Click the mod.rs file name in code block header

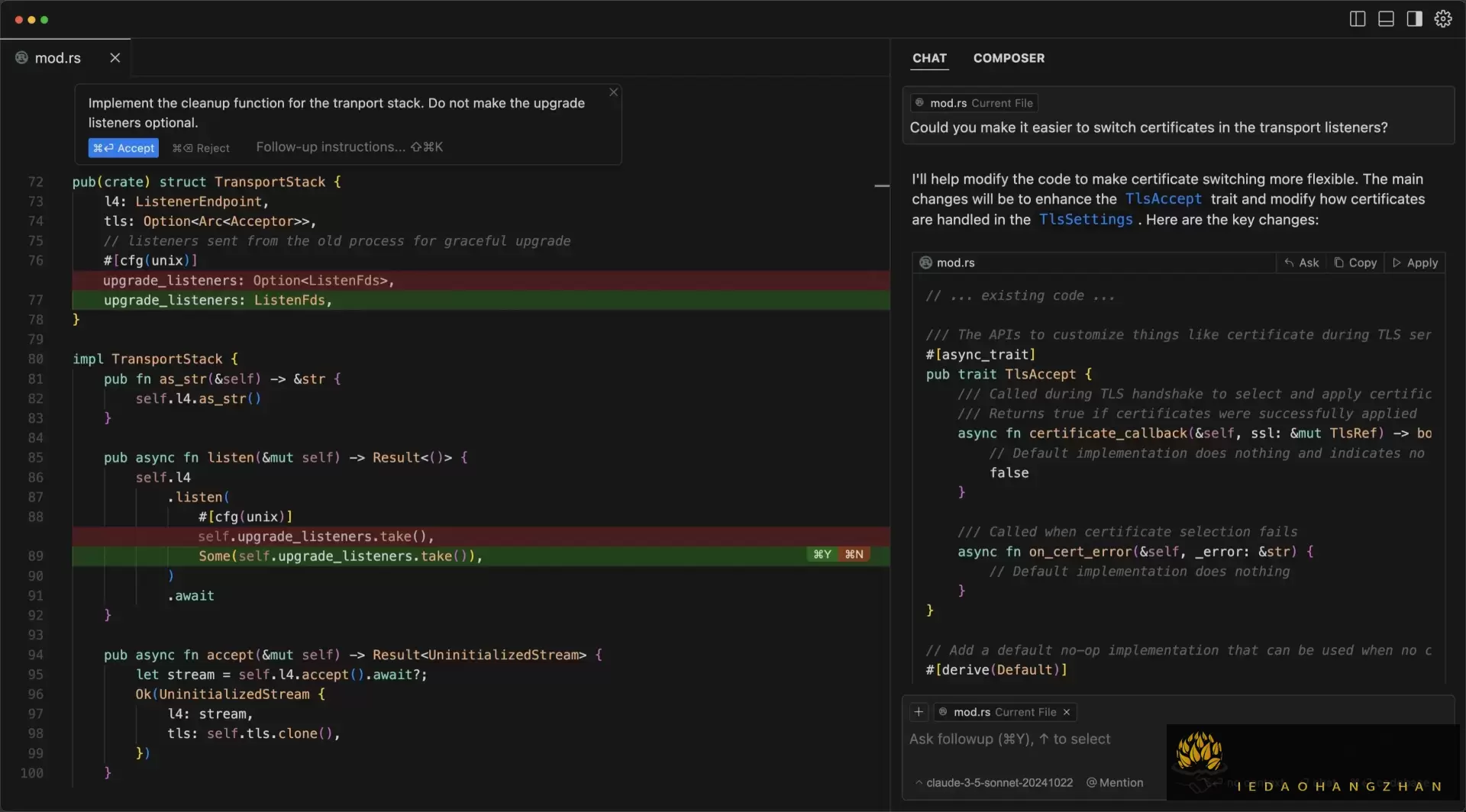point(955,263)
